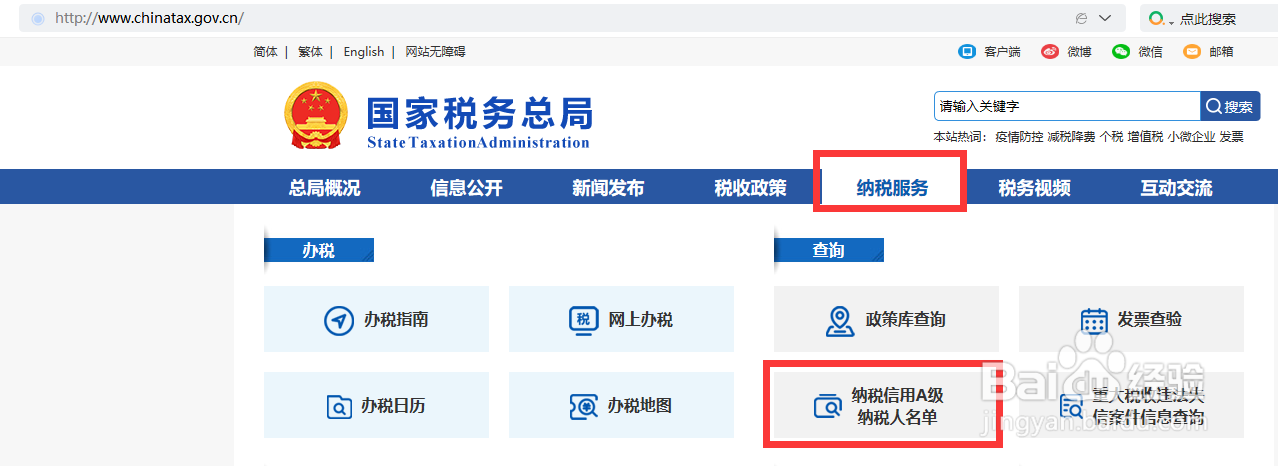Click the 重大税收违法 query icon
This screenshot has width=1278, height=466.
[x=1071, y=407]
